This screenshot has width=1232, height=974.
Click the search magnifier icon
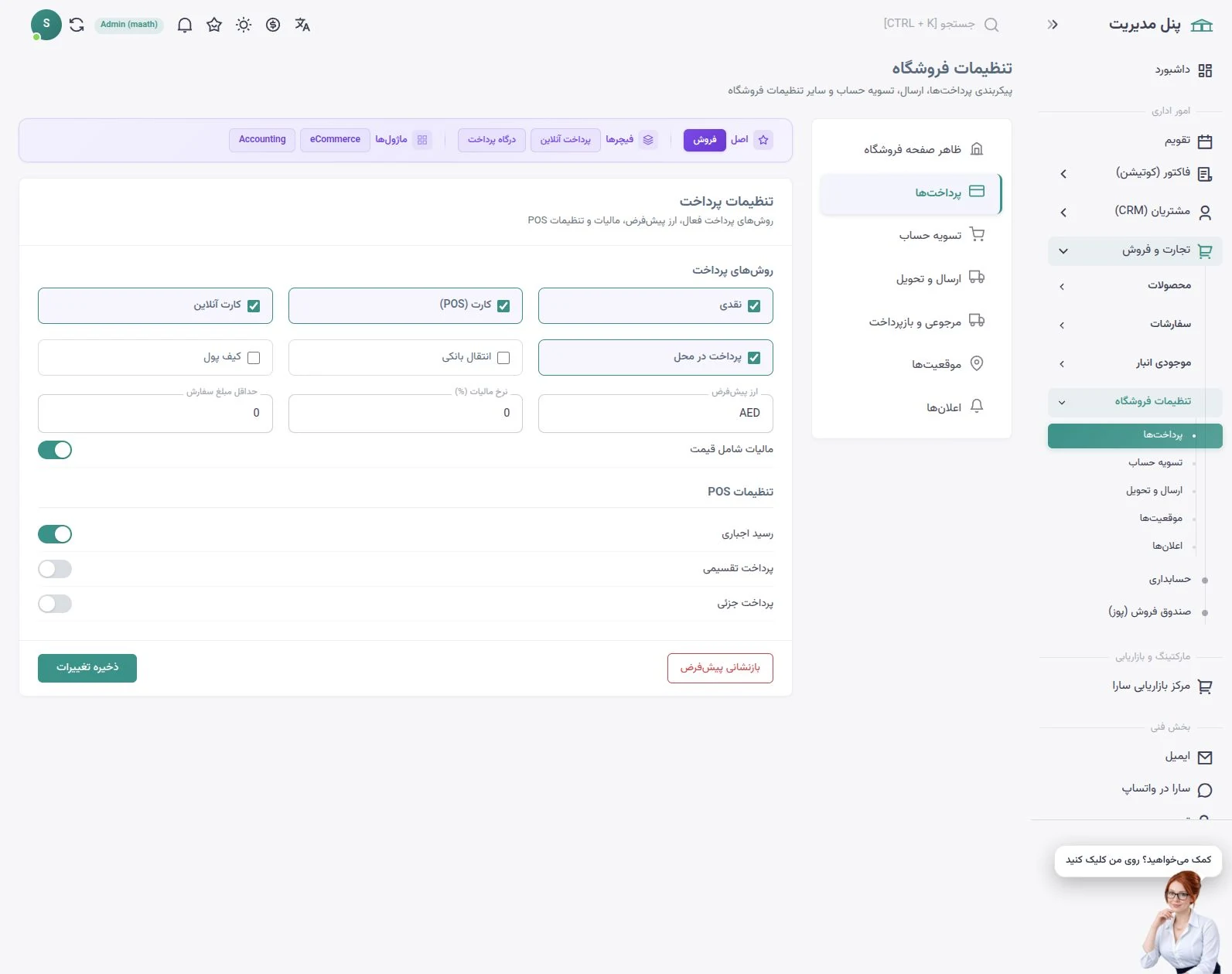point(991,25)
